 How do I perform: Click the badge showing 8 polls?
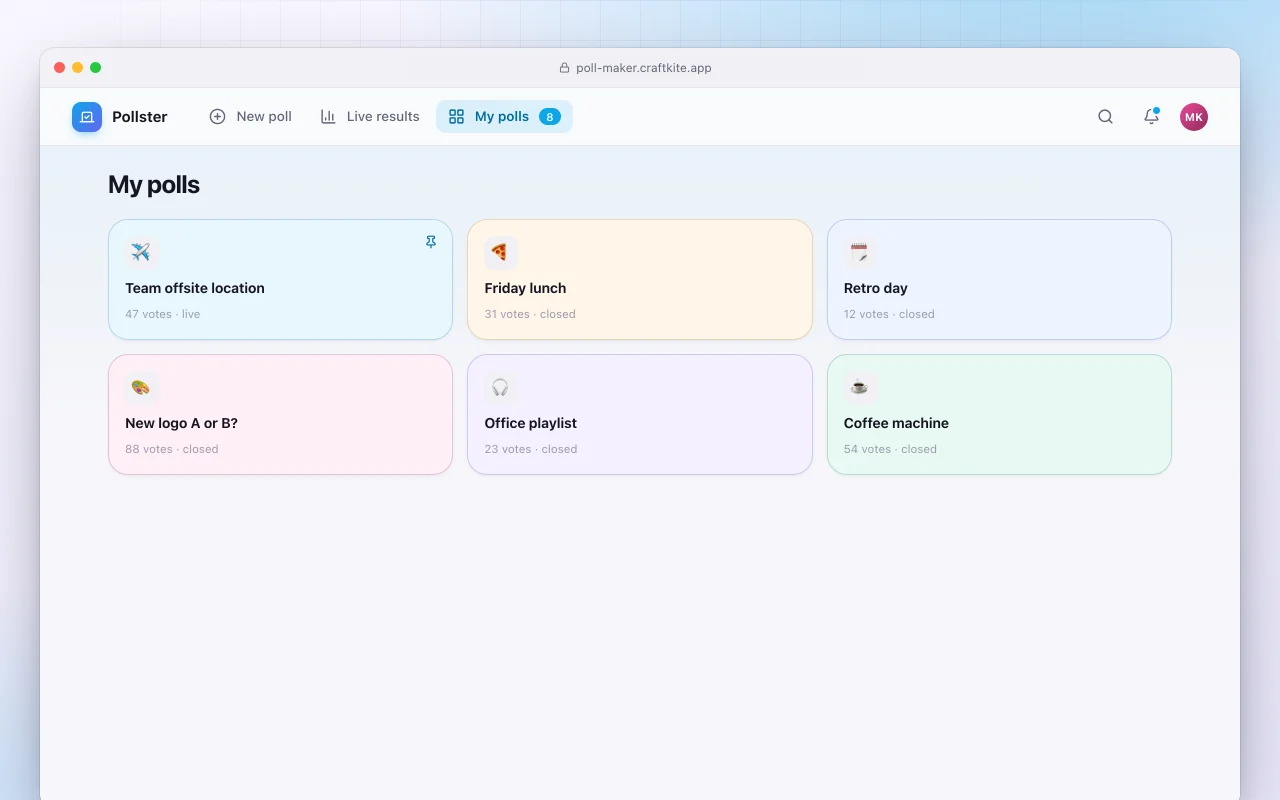(x=550, y=117)
